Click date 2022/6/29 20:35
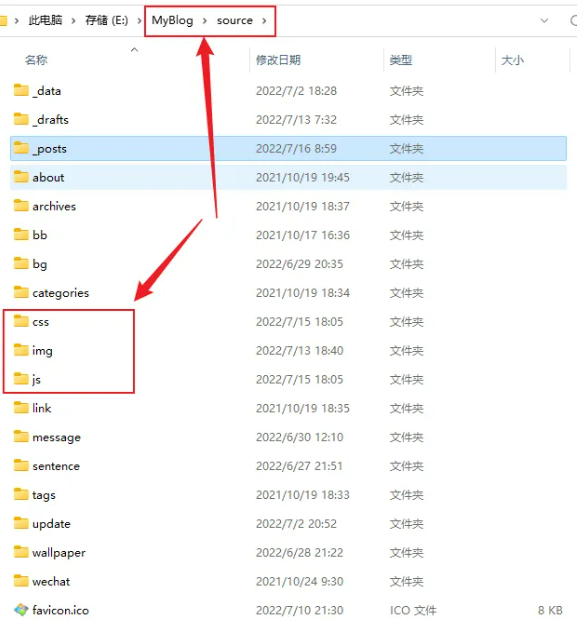This screenshot has width=577, height=620. [299, 264]
